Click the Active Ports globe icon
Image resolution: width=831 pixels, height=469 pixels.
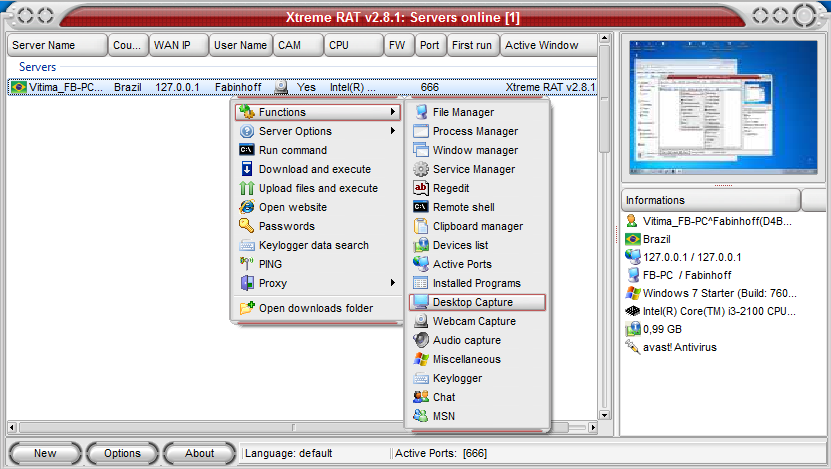point(421,264)
